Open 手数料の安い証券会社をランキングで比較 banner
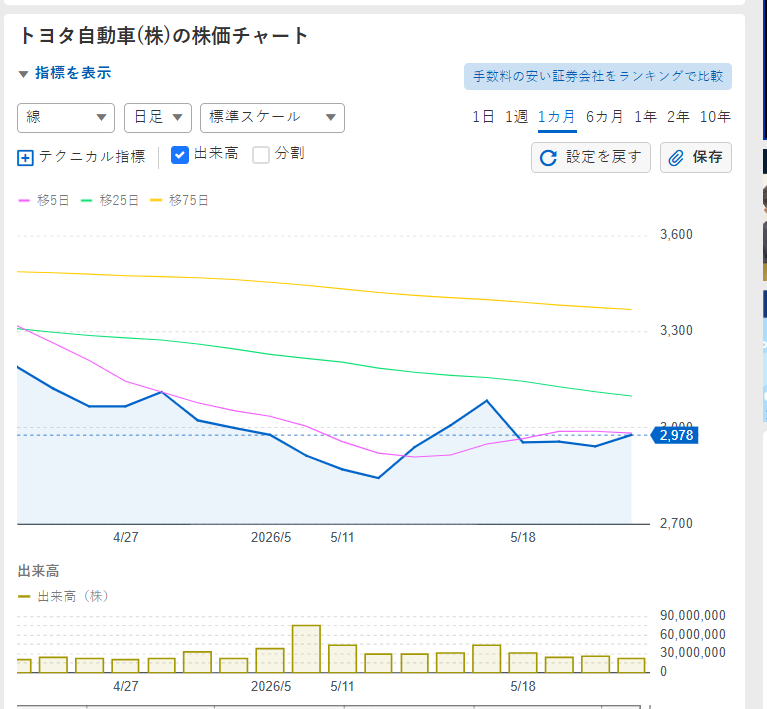This screenshot has width=767, height=709. 598,76
